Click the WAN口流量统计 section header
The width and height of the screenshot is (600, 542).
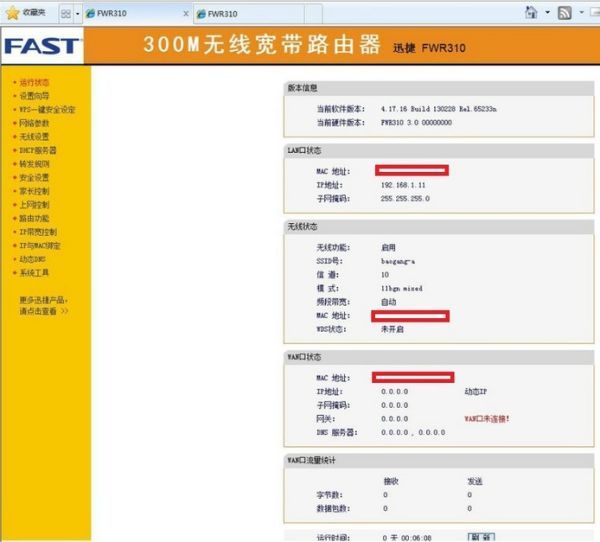point(311,460)
